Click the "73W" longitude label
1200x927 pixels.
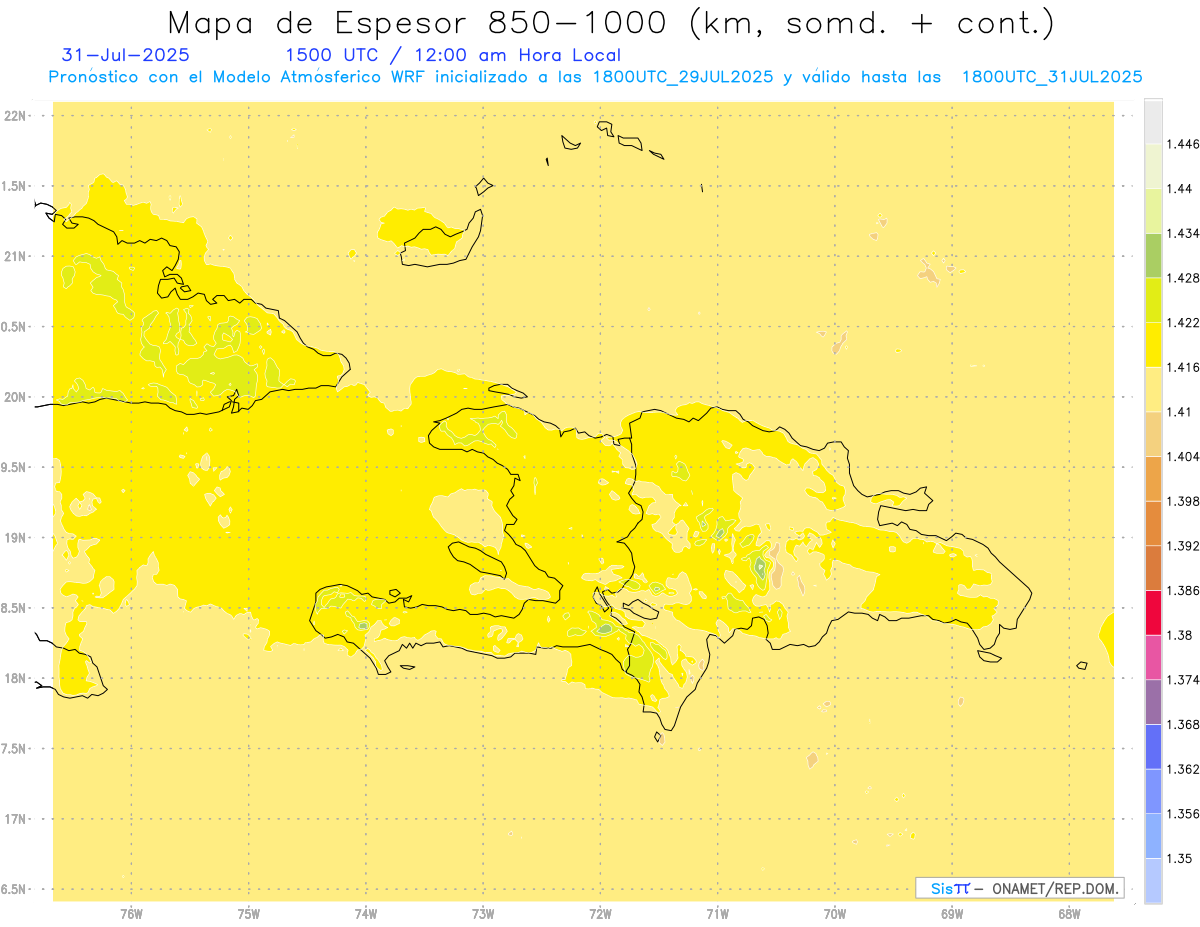pos(483,914)
